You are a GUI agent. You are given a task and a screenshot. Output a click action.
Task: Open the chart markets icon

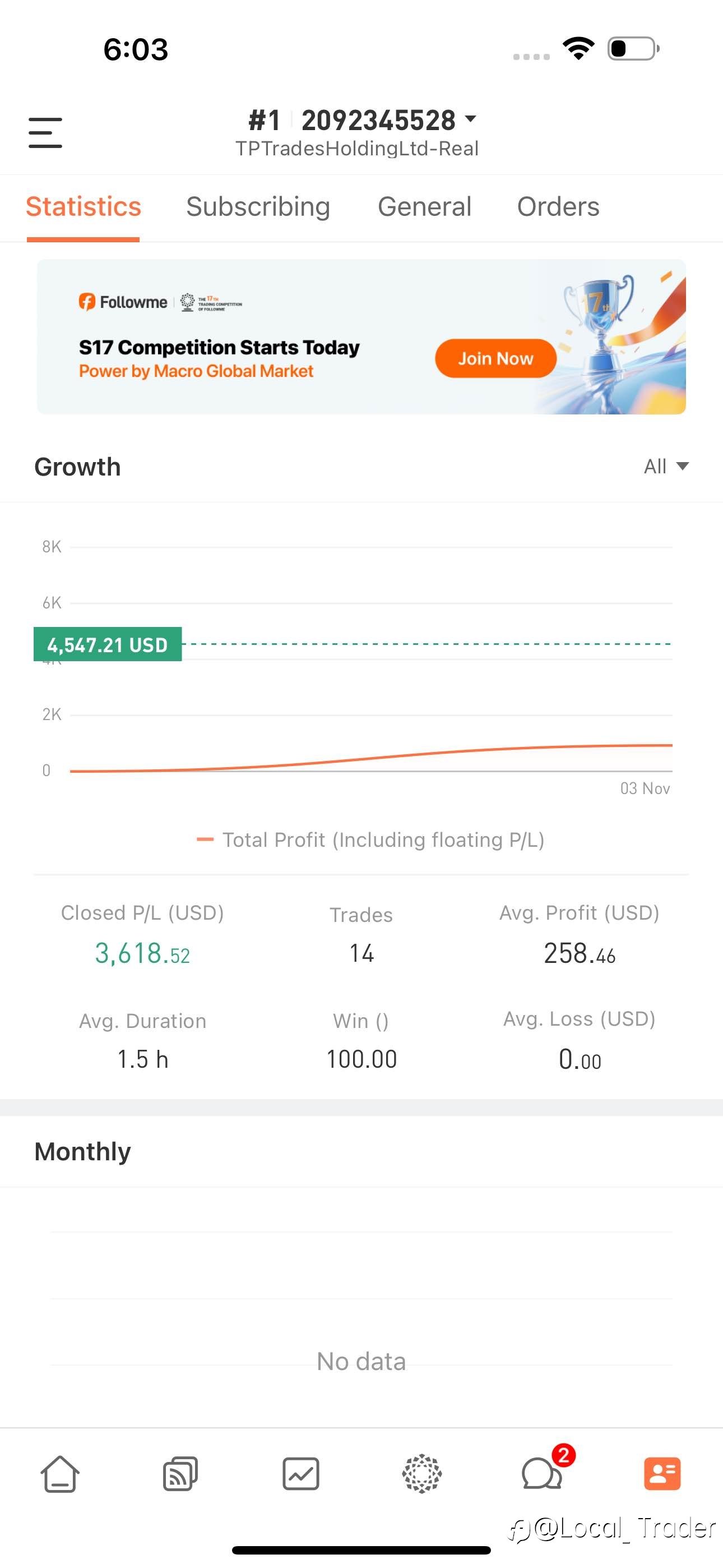point(300,1474)
